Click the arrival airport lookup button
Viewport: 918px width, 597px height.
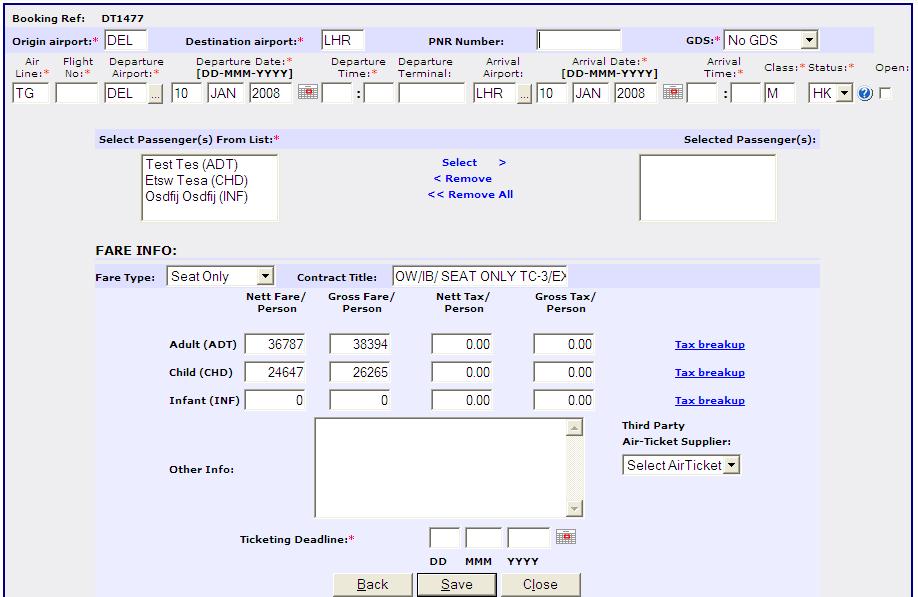524,94
